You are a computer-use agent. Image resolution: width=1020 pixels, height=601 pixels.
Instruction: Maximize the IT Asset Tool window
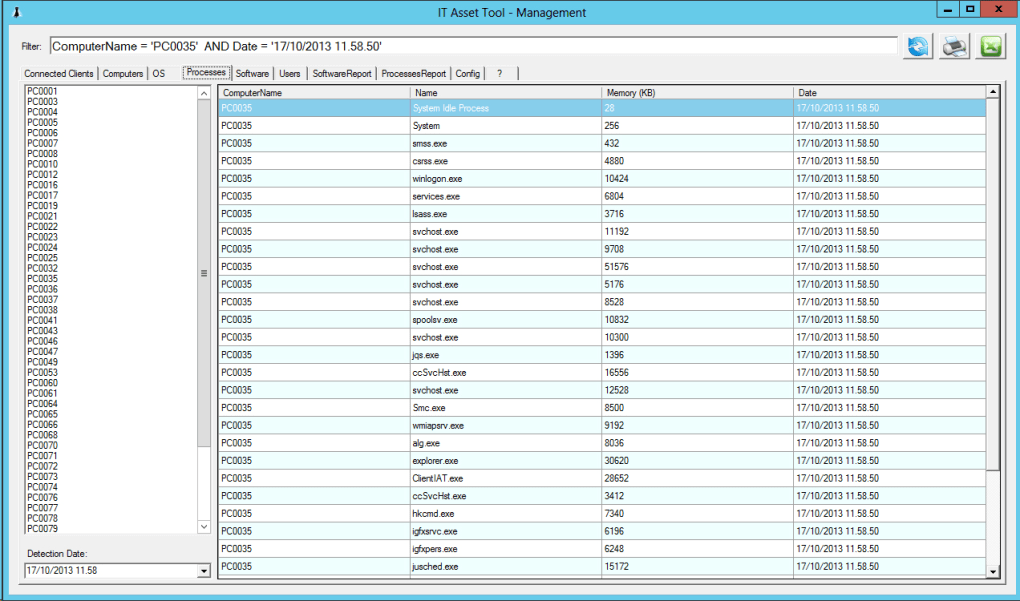pyautogui.click(x=969, y=9)
